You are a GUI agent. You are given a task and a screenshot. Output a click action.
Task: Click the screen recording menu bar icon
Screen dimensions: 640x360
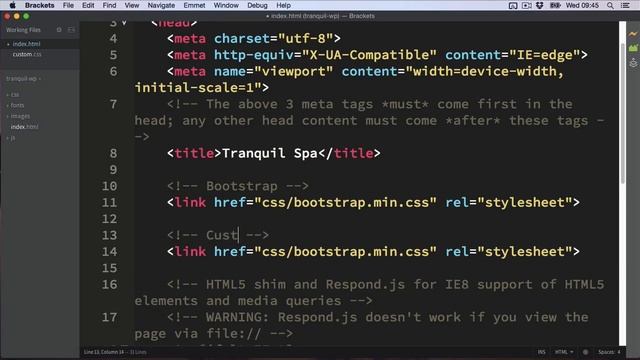(x=527, y=5)
